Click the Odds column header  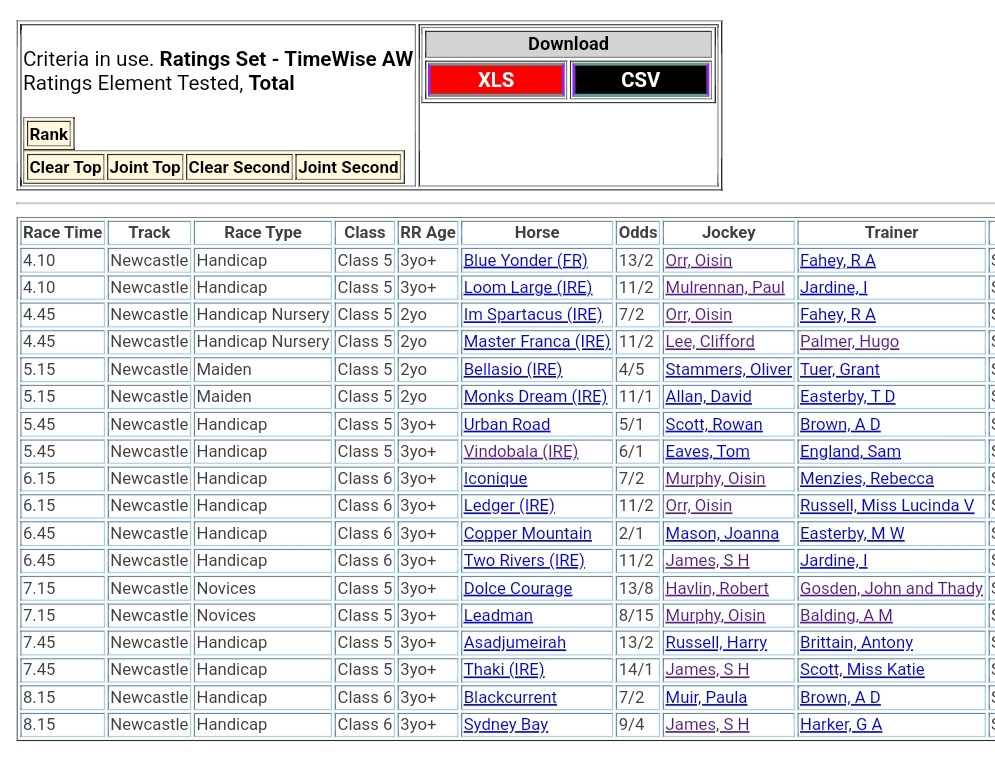(637, 232)
